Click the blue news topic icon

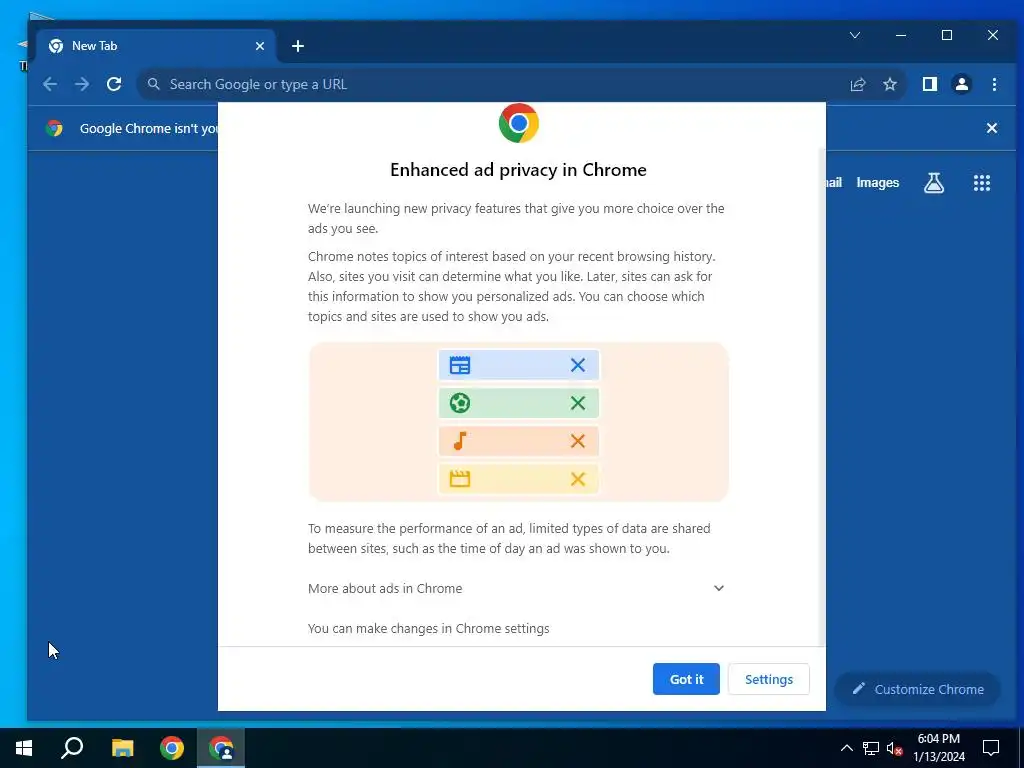click(x=460, y=365)
